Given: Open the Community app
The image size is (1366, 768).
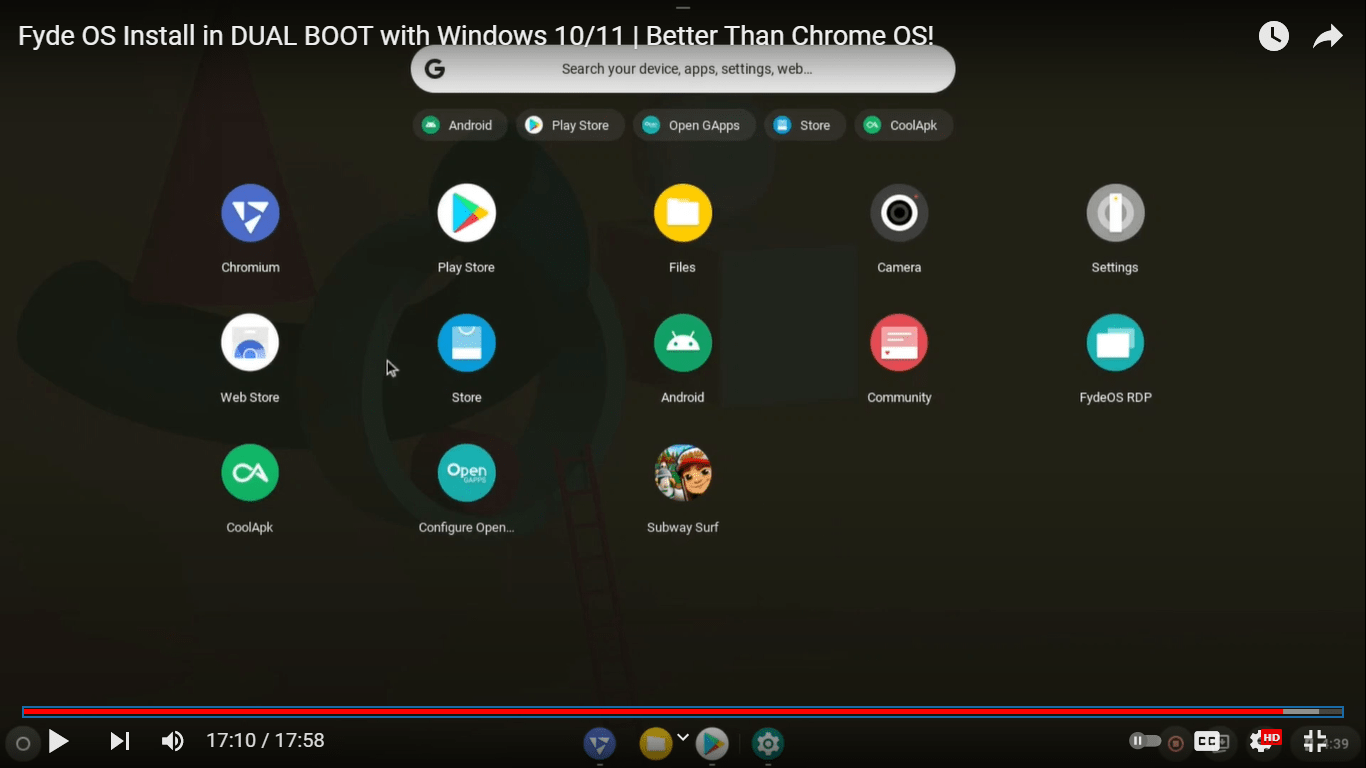Looking at the screenshot, I should point(899,343).
